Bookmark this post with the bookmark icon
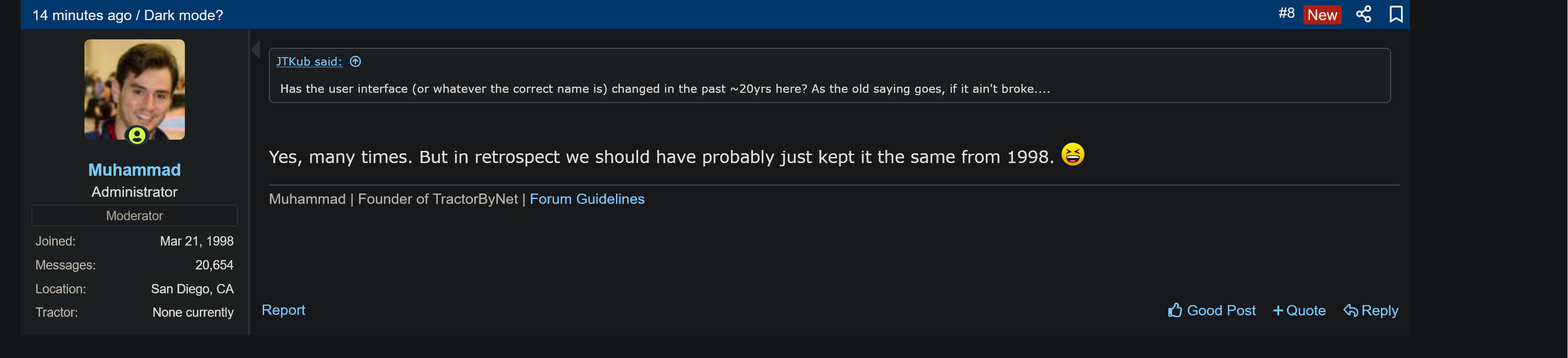Viewport: 1568px width, 358px height. [1396, 14]
